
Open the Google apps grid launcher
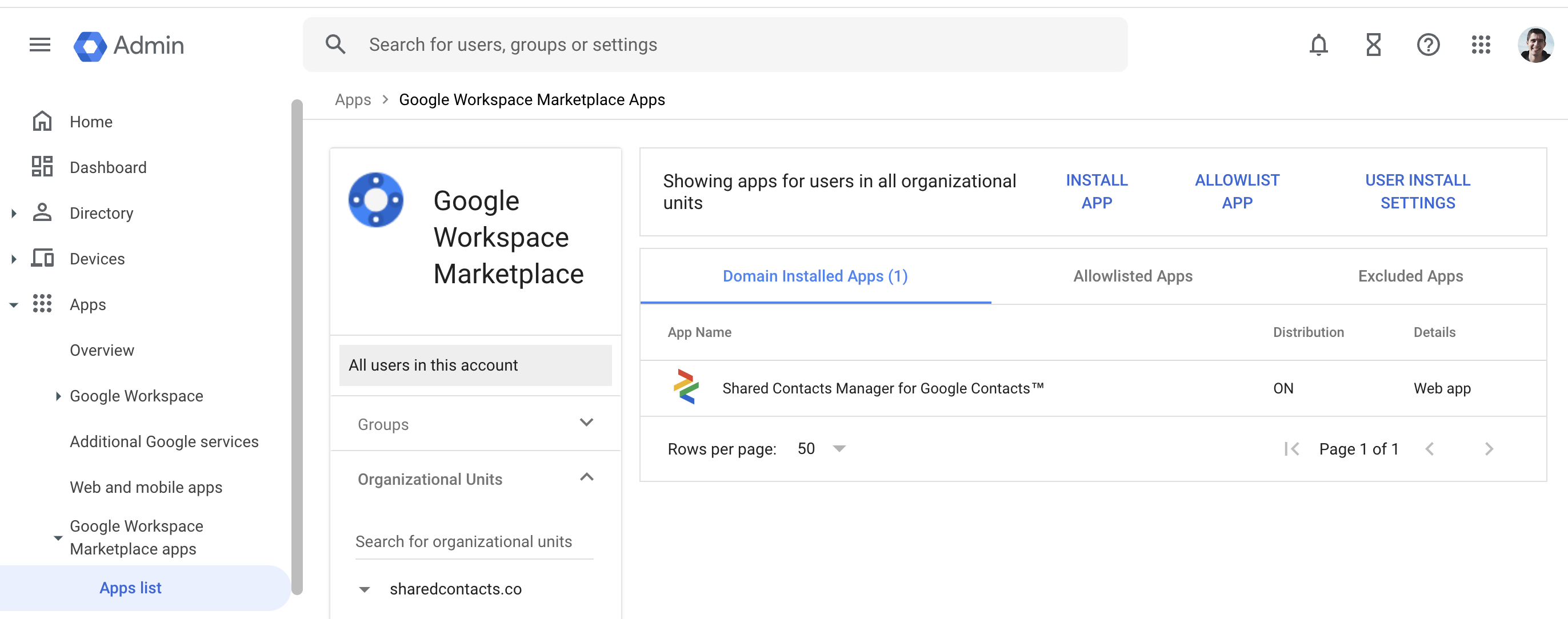pyautogui.click(x=1482, y=45)
